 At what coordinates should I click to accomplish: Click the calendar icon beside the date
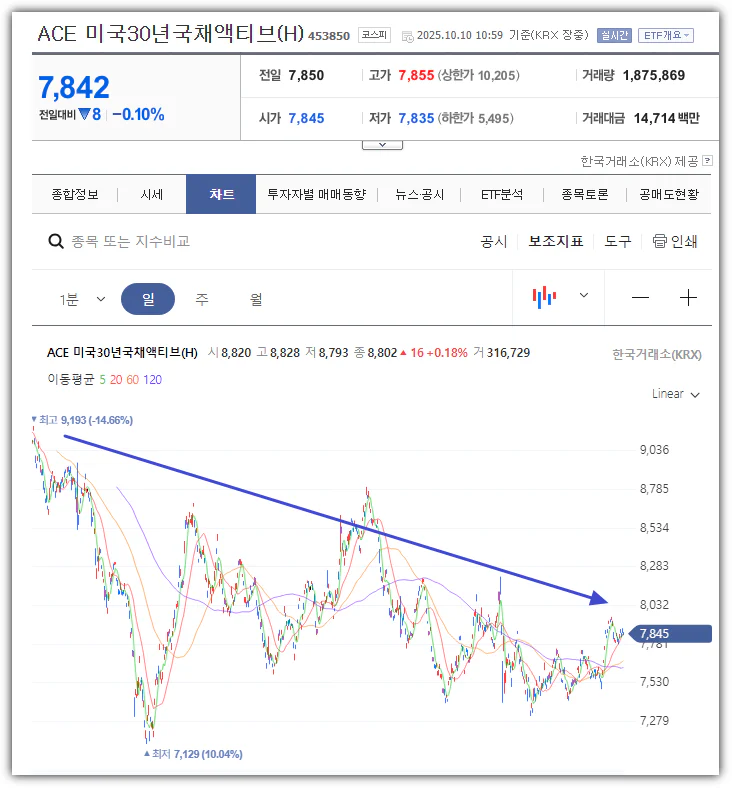406,36
